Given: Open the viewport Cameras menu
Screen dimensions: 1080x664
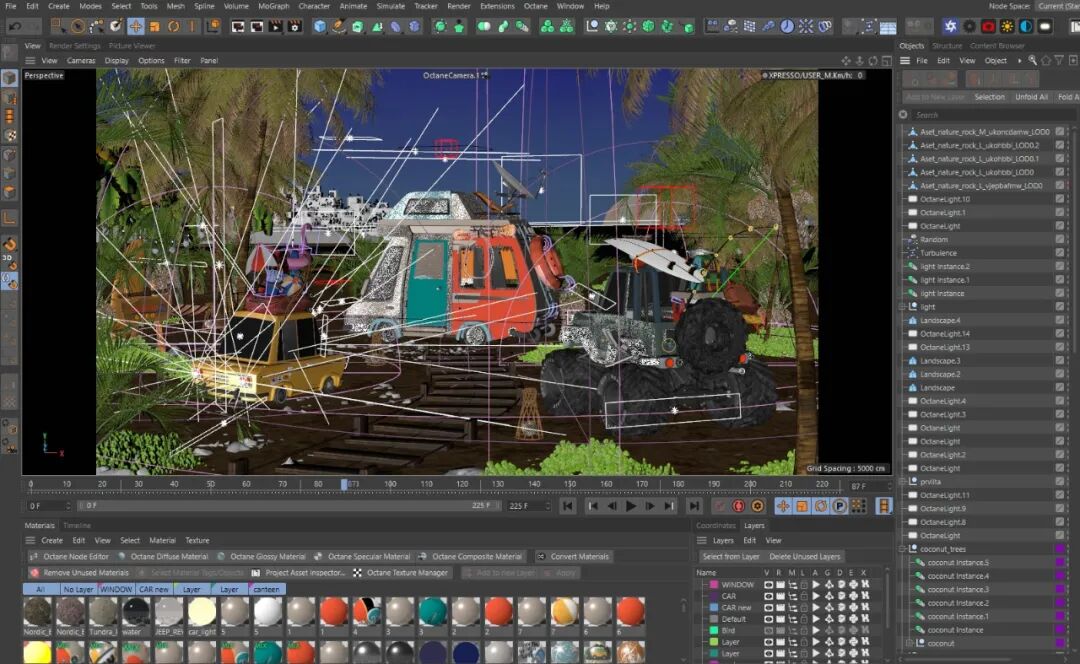Looking at the screenshot, I should [81, 61].
